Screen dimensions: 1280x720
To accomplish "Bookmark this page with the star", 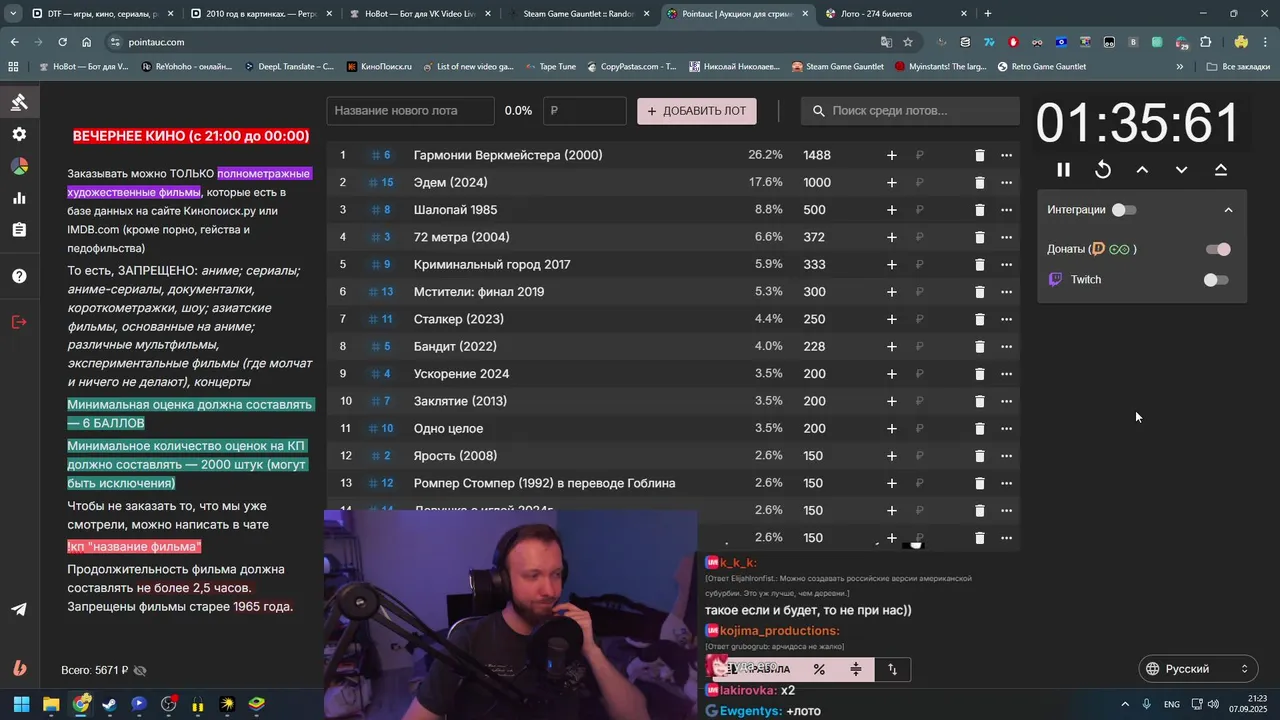I will (x=908, y=42).
